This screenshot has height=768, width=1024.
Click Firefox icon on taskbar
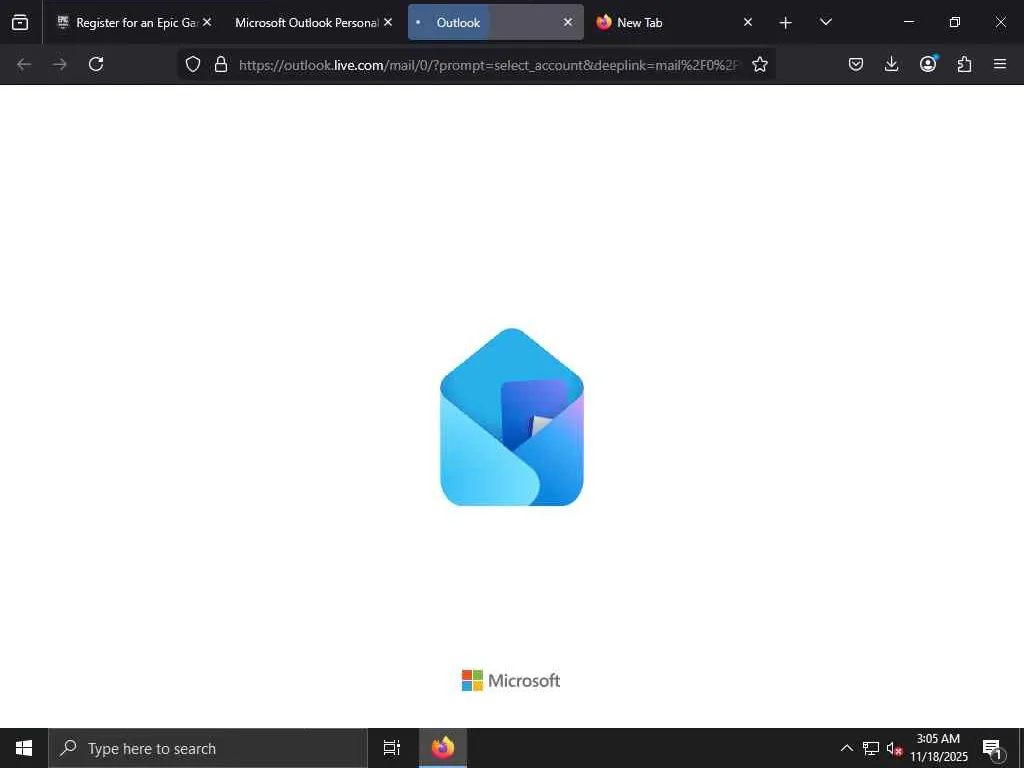coord(443,748)
